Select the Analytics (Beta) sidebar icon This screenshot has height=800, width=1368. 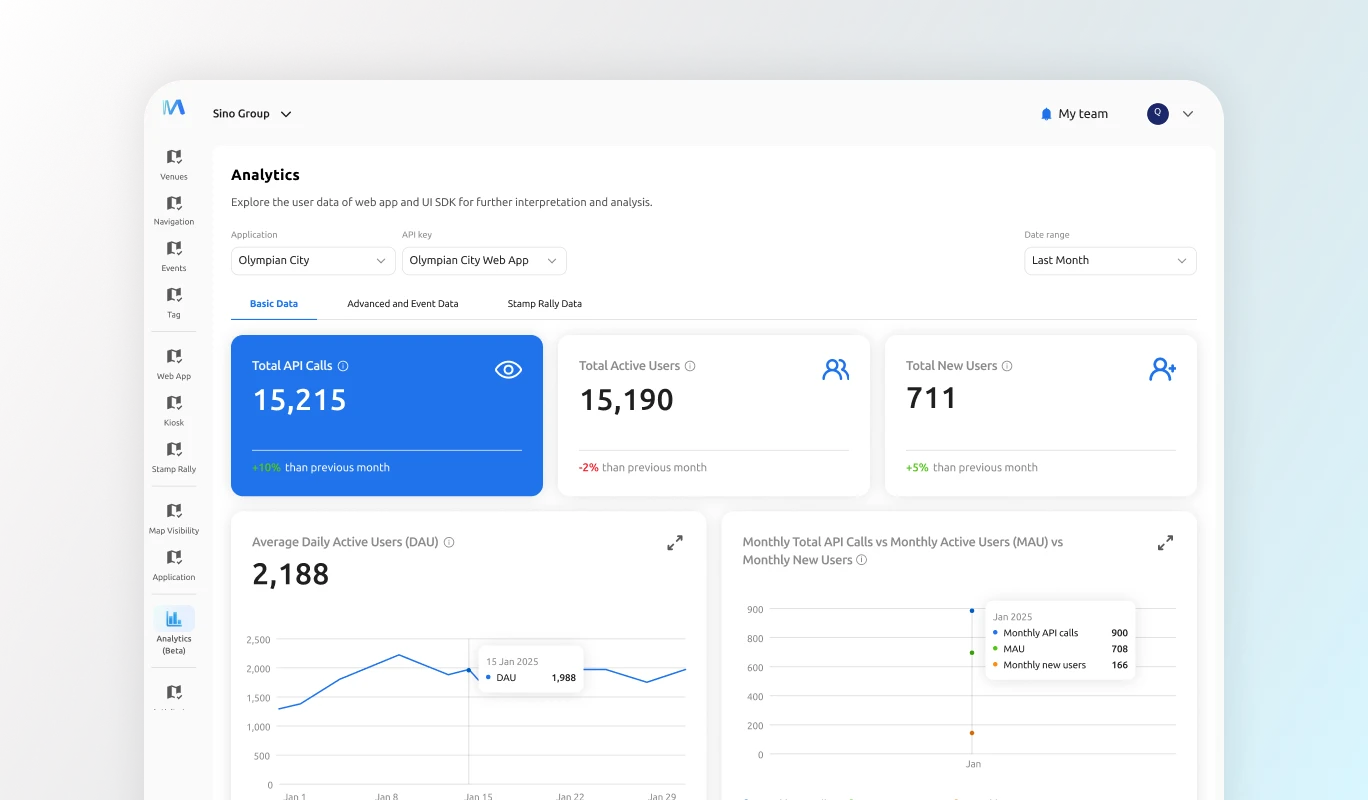coord(174,619)
